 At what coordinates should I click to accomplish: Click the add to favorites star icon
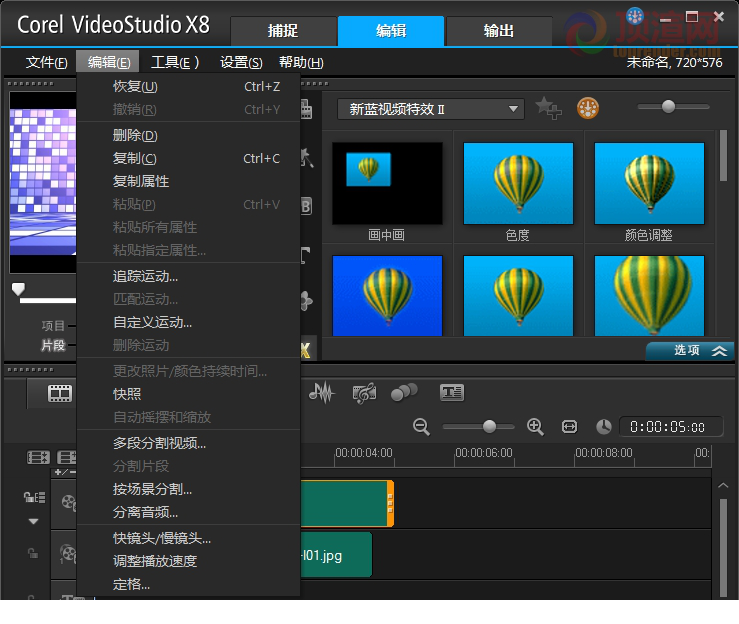click(548, 108)
